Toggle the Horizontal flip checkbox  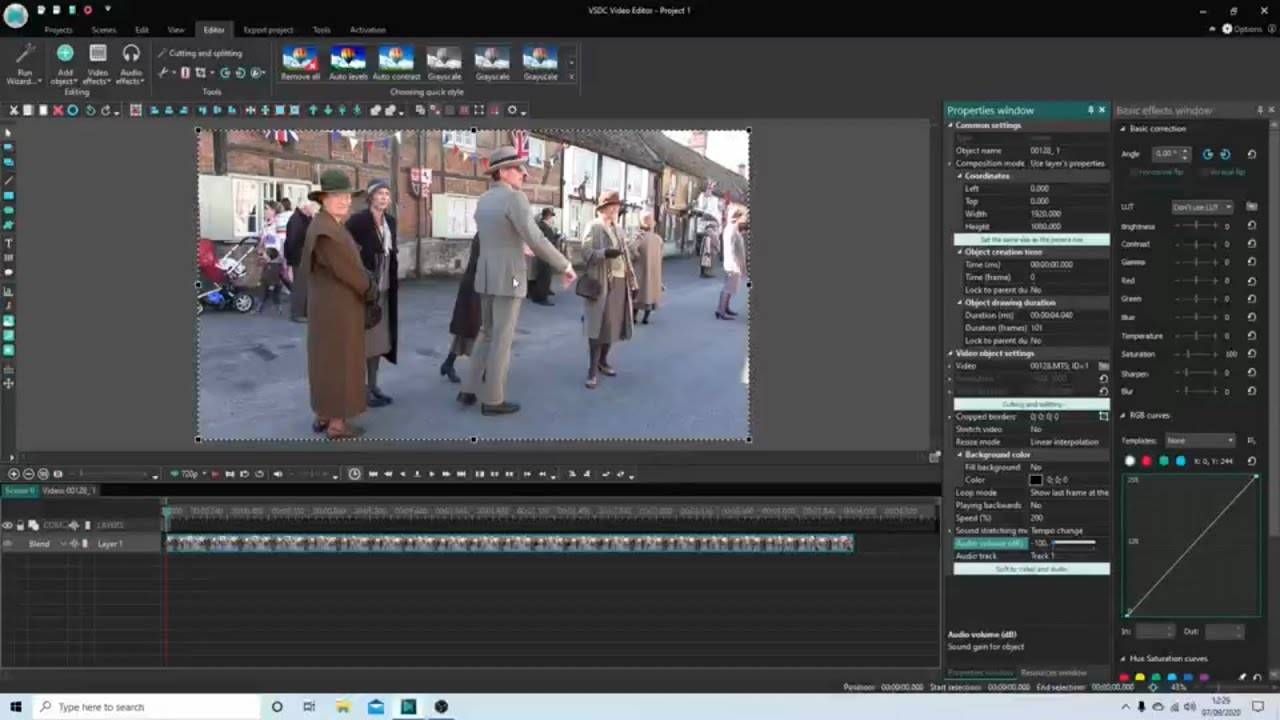pos(1135,172)
